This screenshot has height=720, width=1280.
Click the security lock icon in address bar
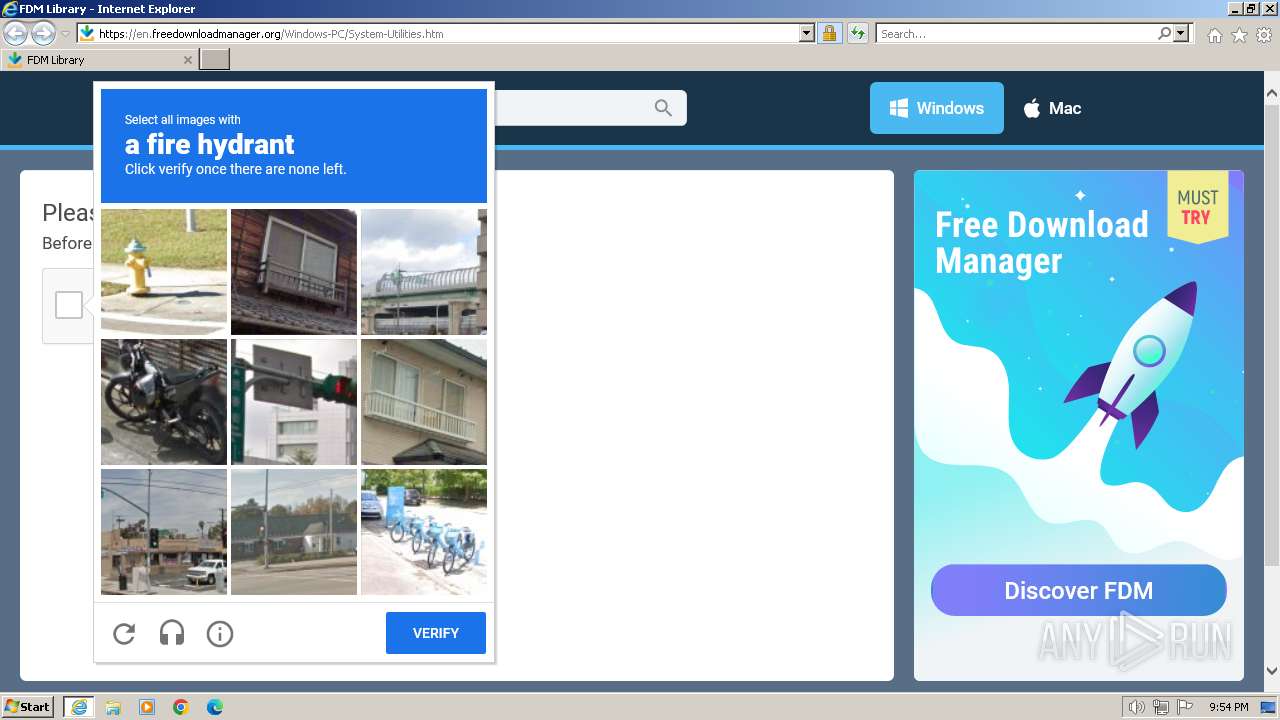click(829, 33)
